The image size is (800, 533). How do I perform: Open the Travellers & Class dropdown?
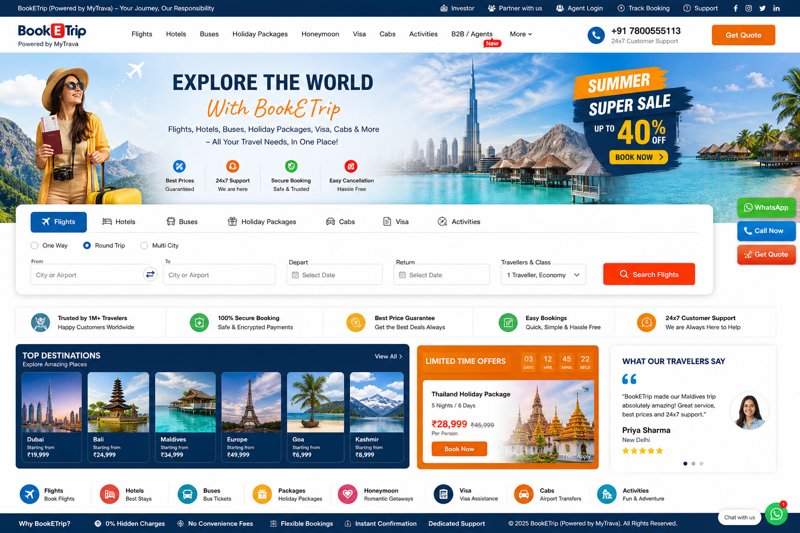coord(543,274)
